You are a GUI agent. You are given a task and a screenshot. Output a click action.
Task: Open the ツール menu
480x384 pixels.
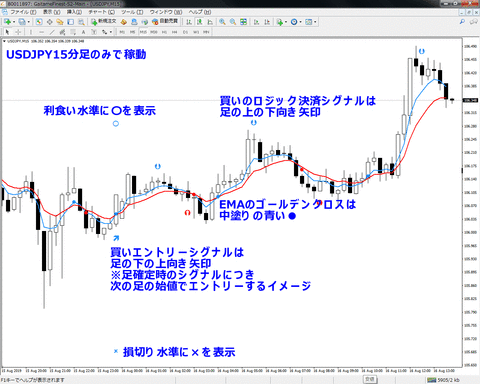pos(132,12)
